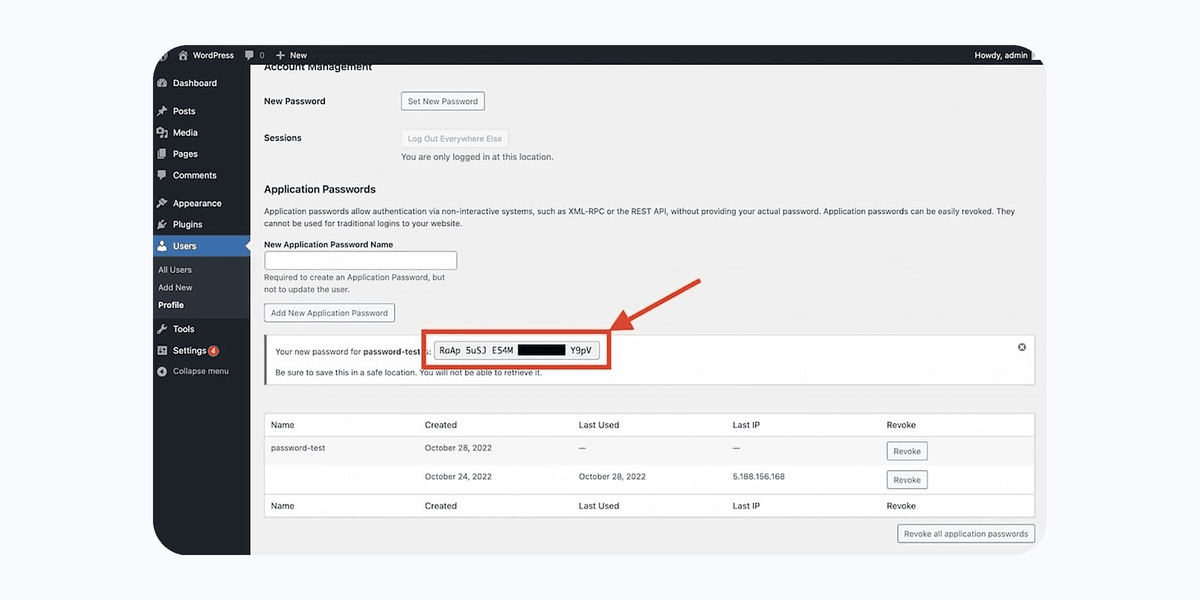Screen dimensions: 1200x600
Task: Select the generated application password field
Action: (516, 351)
